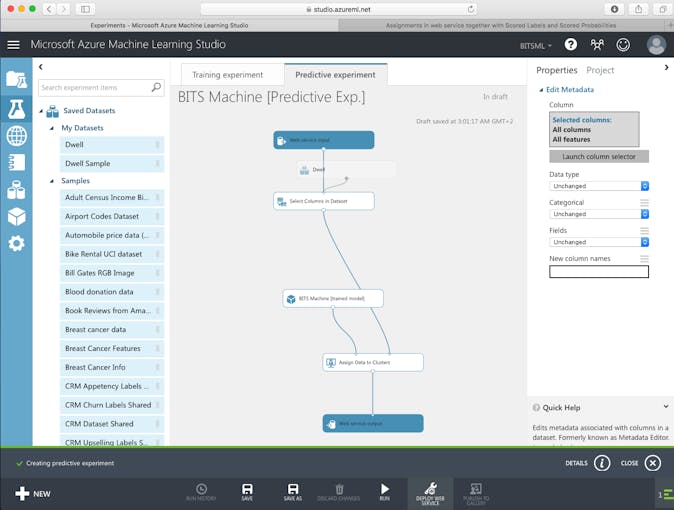Open the Project panel tab

point(600,70)
